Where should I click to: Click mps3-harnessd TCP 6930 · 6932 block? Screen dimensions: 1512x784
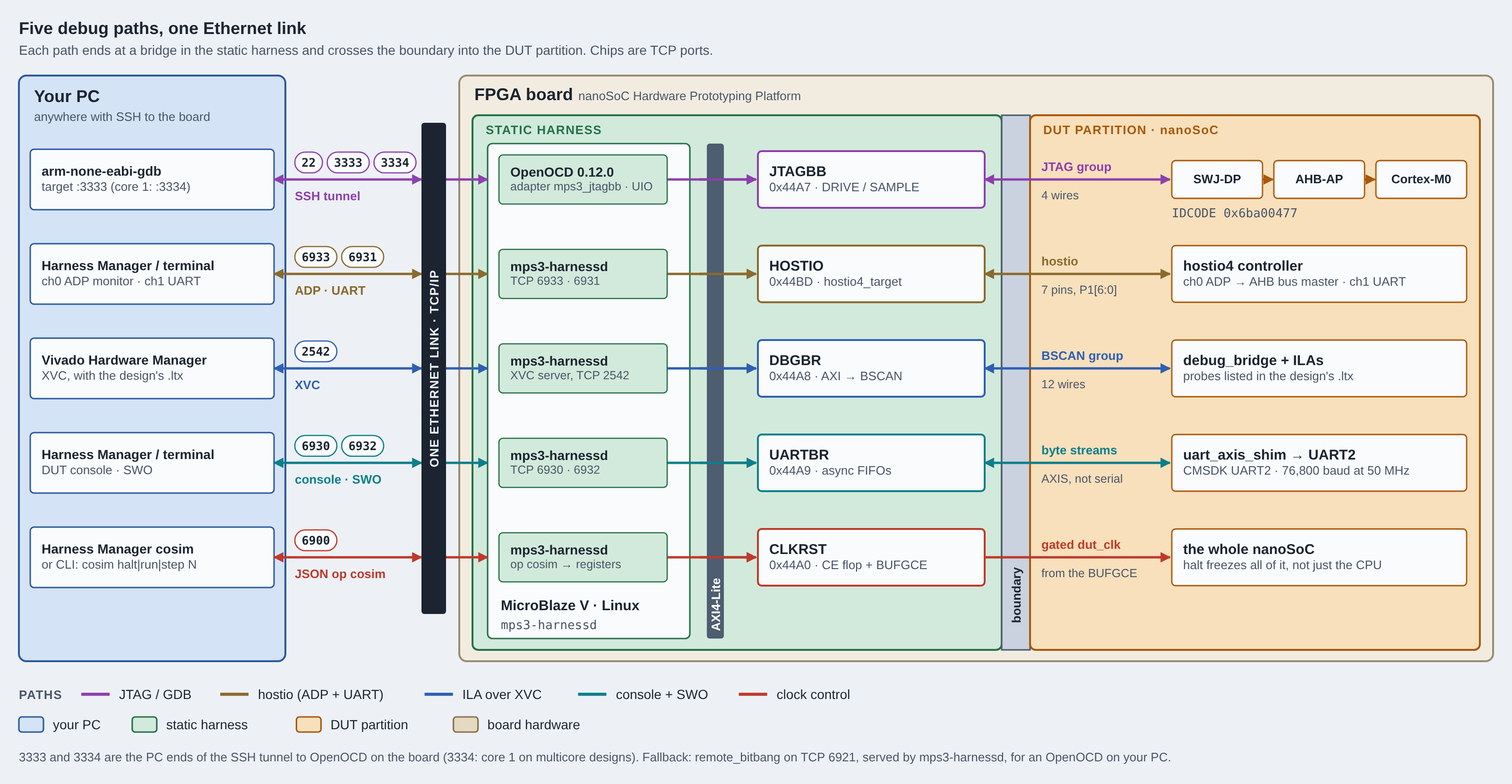pos(583,462)
